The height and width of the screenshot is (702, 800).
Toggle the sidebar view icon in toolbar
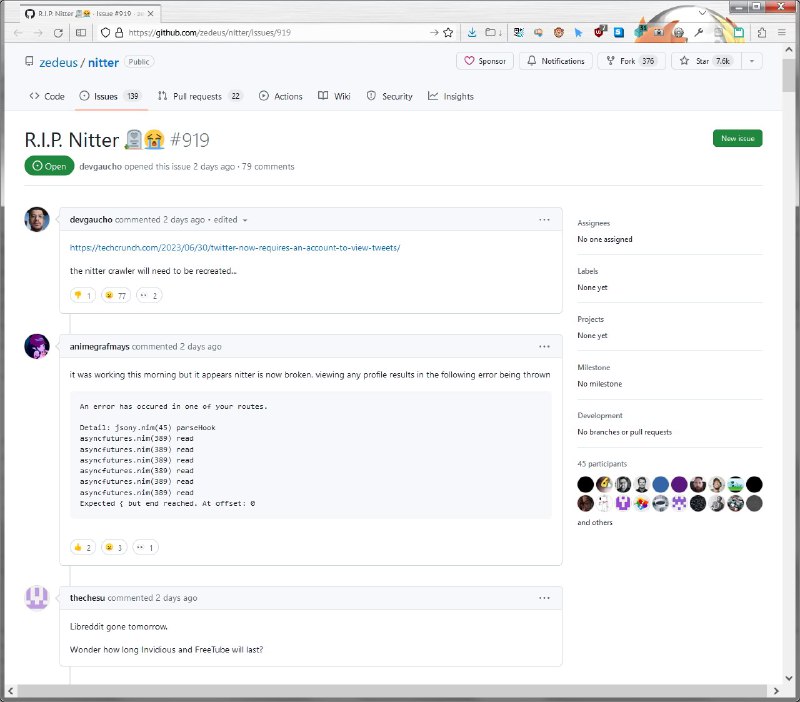tap(81, 33)
